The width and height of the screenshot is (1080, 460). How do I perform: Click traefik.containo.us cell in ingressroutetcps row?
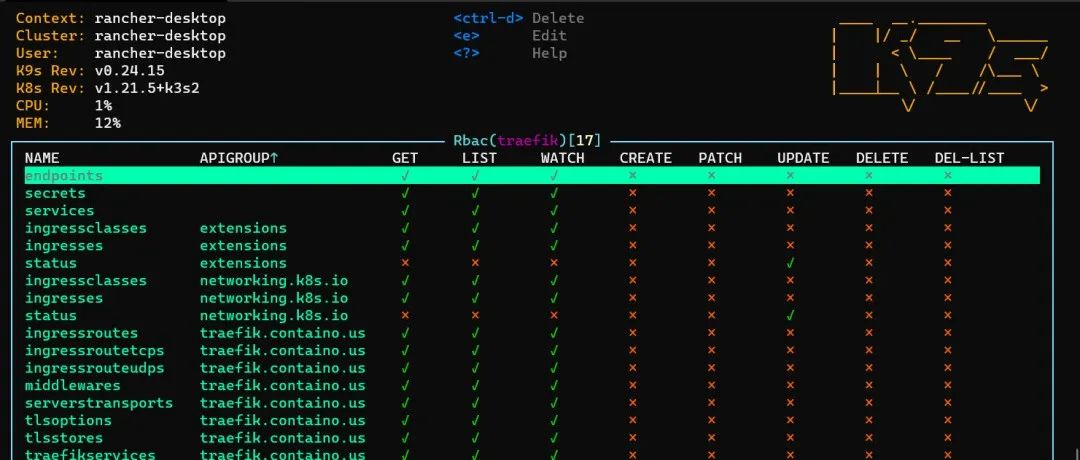click(x=282, y=351)
